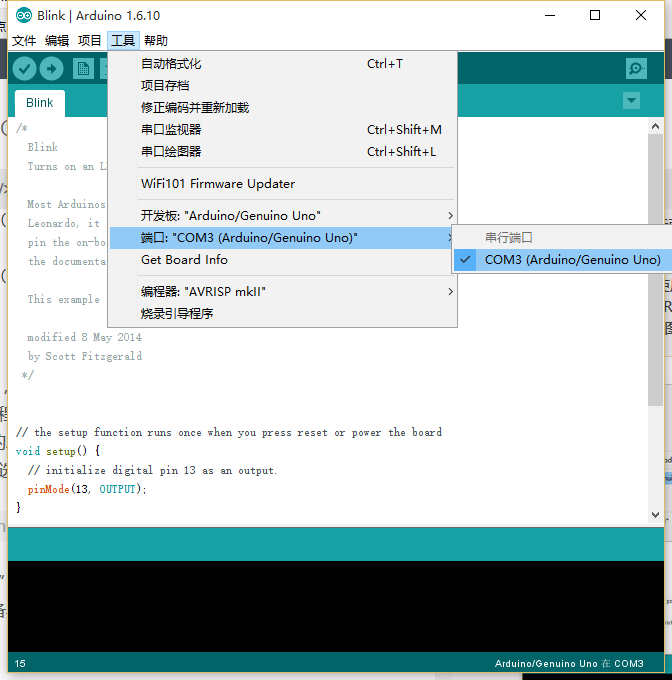Minimize the Arduino window
The image size is (672, 680).
tap(550, 16)
